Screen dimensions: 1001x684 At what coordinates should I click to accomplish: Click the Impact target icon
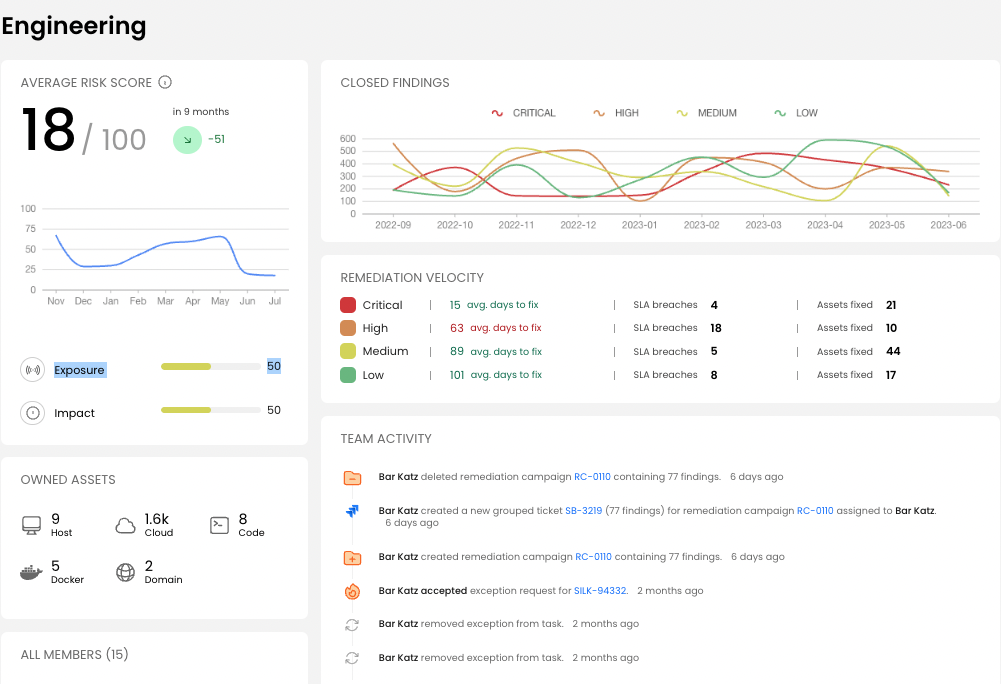point(31,413)
